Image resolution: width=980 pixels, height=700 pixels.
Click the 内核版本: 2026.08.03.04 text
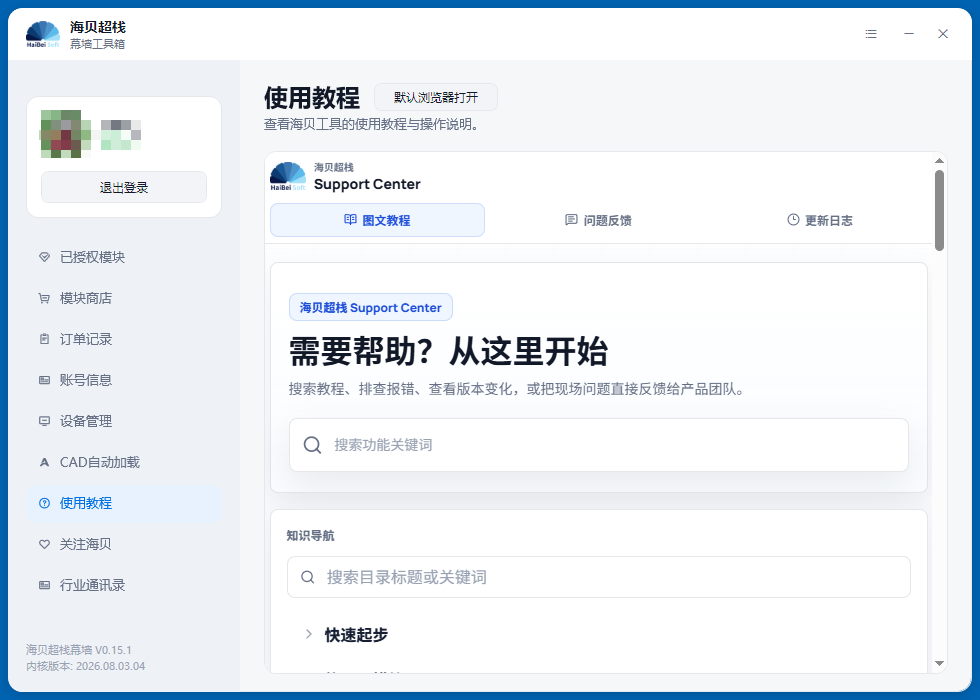(x=86, y=666)
